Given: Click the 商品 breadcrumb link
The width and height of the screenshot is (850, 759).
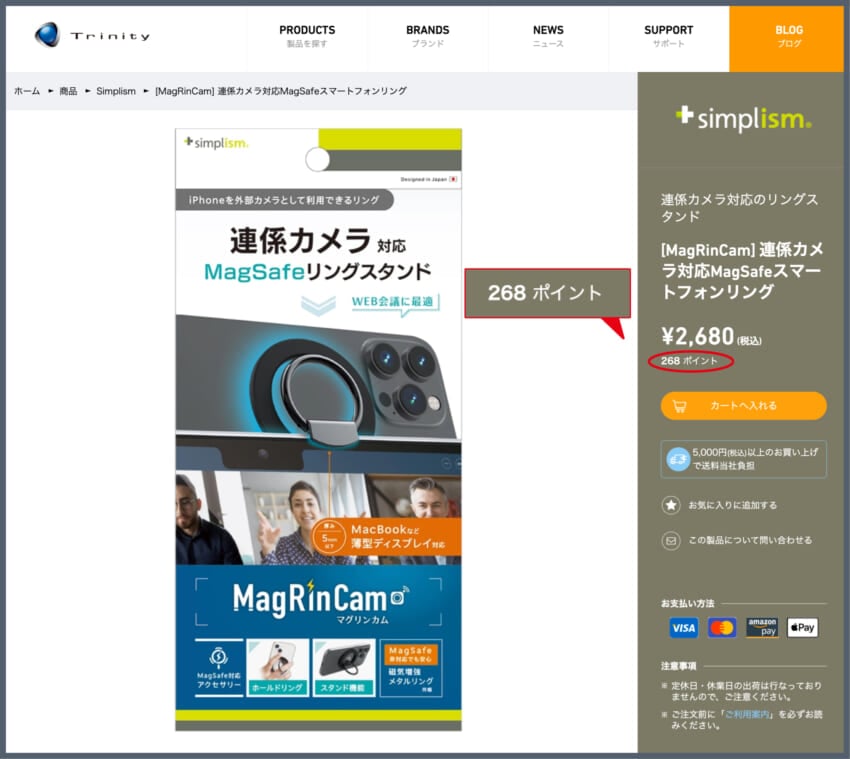Looking at the screenshot, I should pyautogui.click(x=68, y=91).
